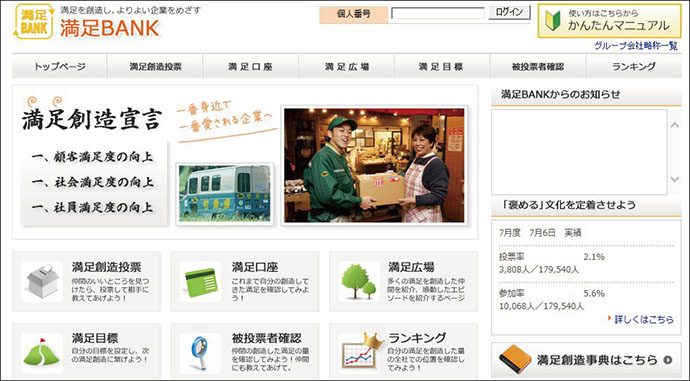Click the 3,808人／179,540人 text

tap(539, 269)
